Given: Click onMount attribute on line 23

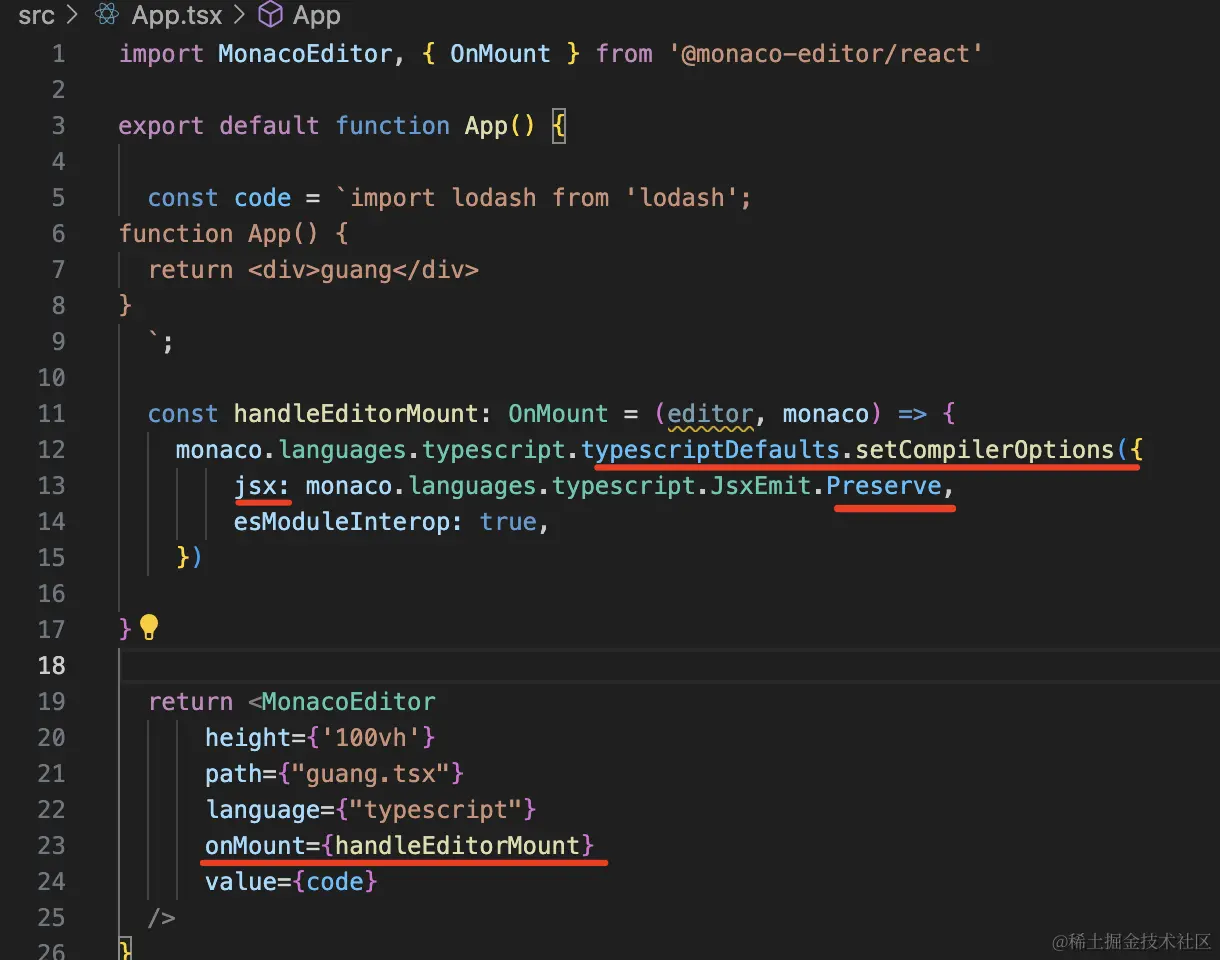Looking at the screenshot, I should 255,845.
